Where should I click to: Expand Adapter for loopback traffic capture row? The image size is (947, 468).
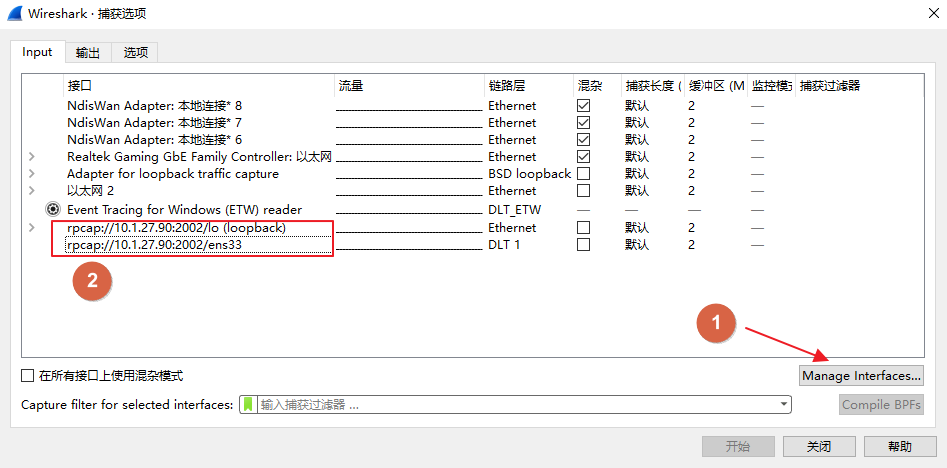(x=32, y=173)
